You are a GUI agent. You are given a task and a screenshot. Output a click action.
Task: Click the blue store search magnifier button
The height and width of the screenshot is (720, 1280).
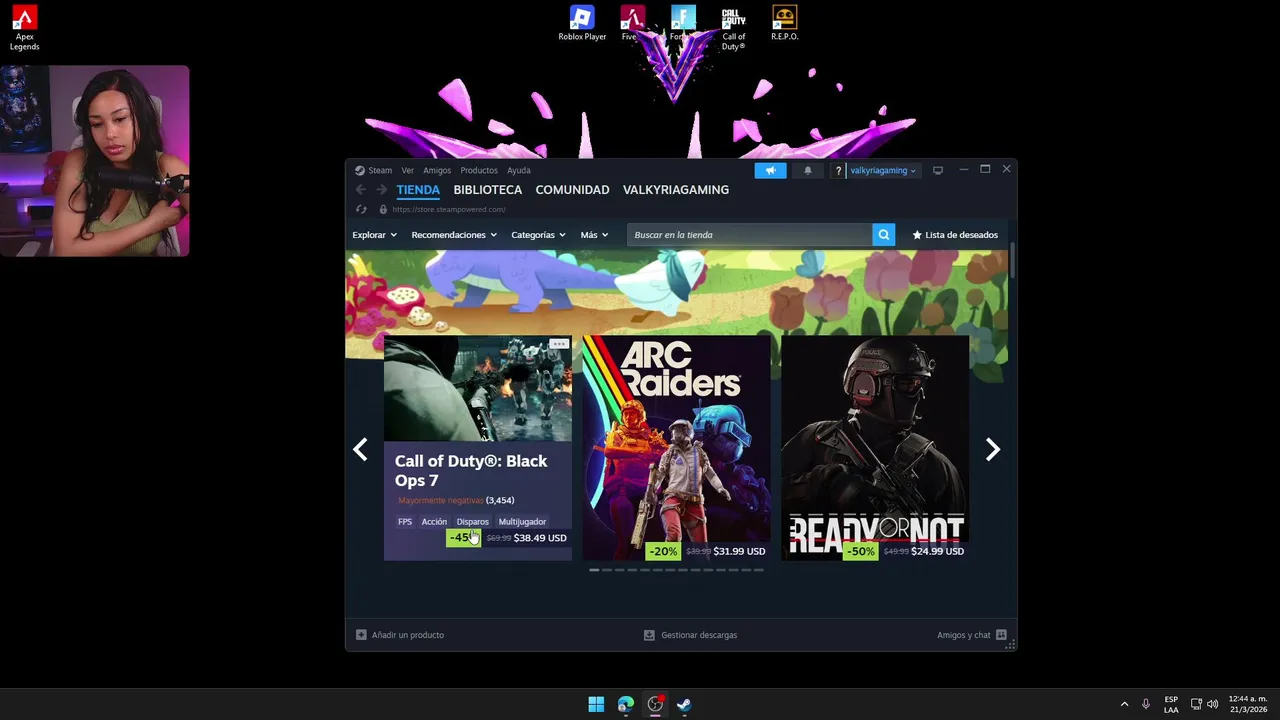883,235
